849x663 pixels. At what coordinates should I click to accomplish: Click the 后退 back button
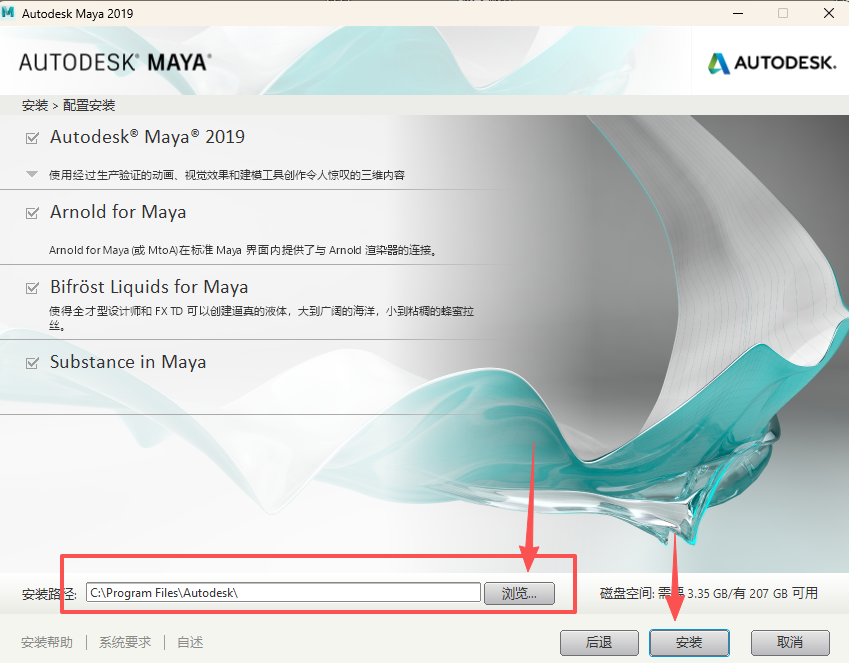point(599,643)
